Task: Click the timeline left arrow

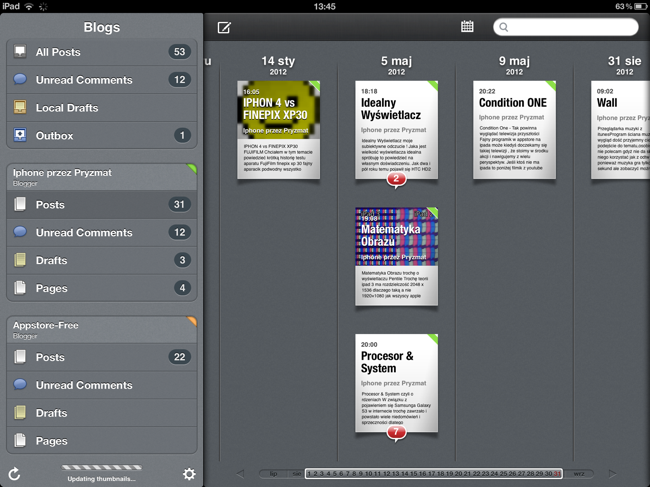Action: tap(240, 473)
